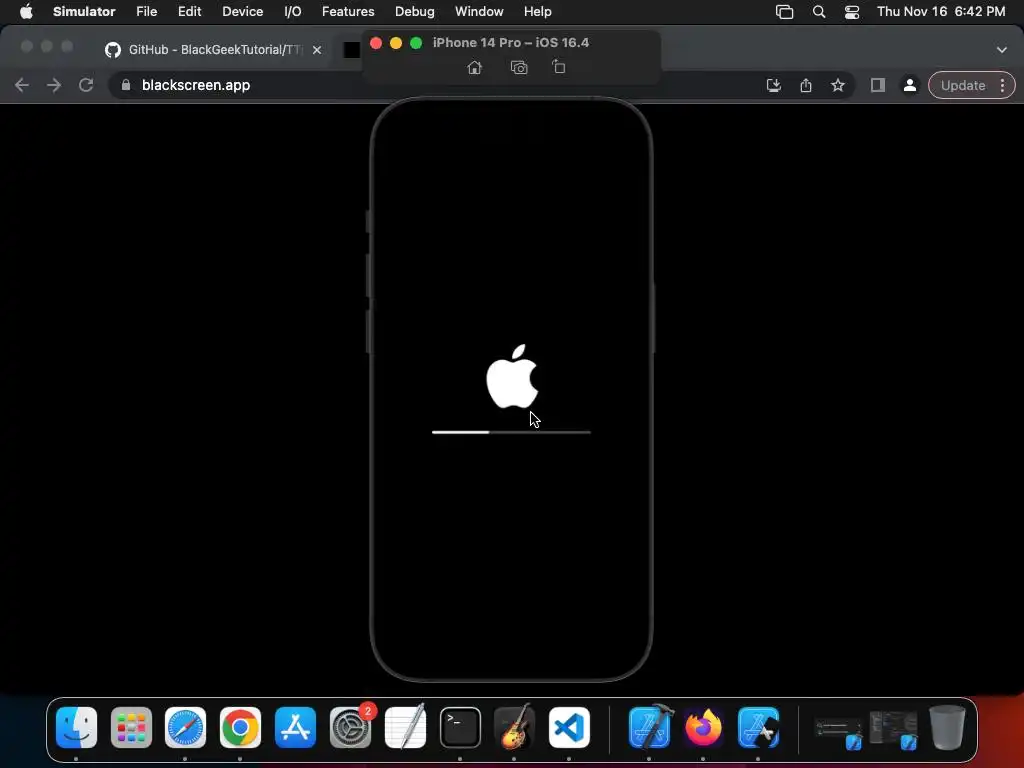
Task: Click the Stage Manager menu bar icon
Action: tap(784, 12)
